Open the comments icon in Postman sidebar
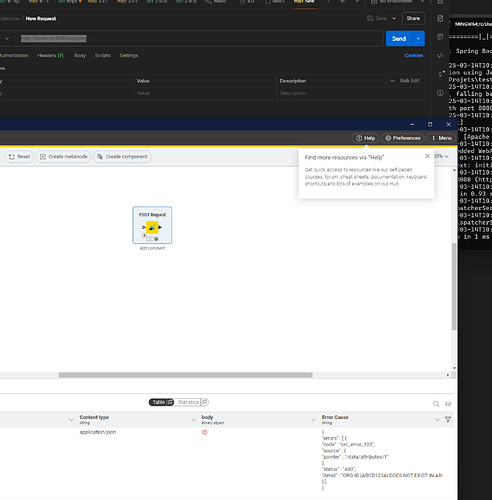 440,37
